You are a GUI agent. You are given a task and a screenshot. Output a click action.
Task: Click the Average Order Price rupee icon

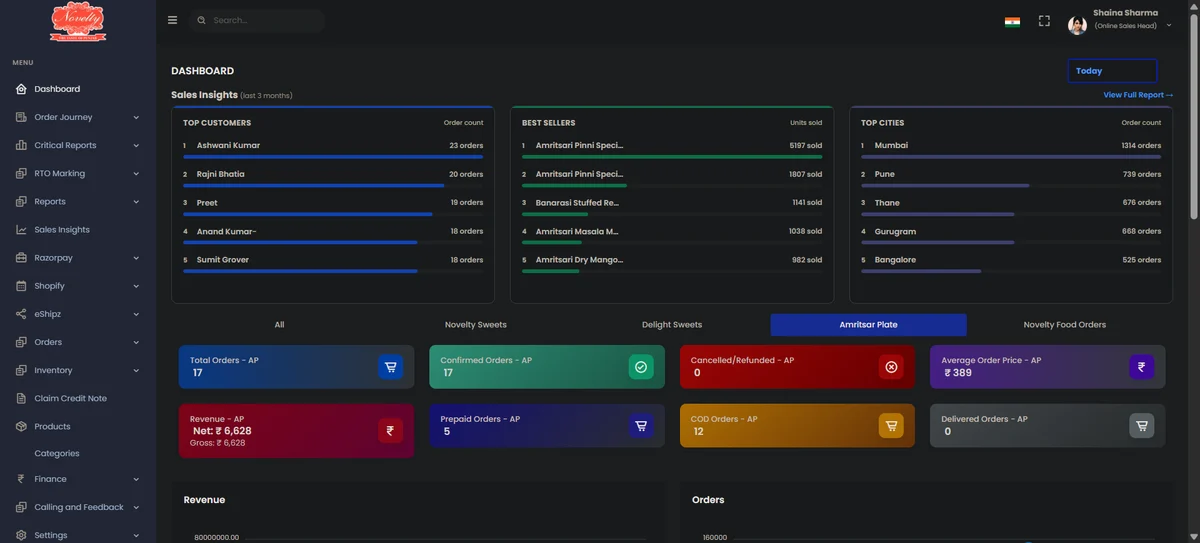[x=1142, y=367]
